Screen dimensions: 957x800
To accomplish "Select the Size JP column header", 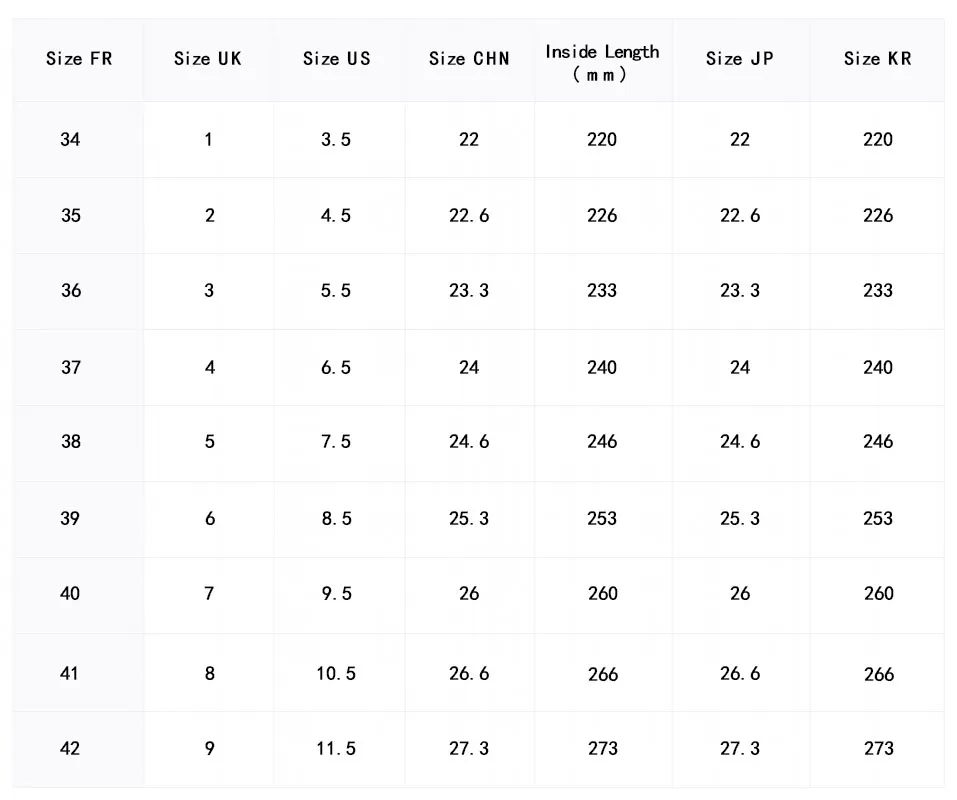I will [740, 59].
